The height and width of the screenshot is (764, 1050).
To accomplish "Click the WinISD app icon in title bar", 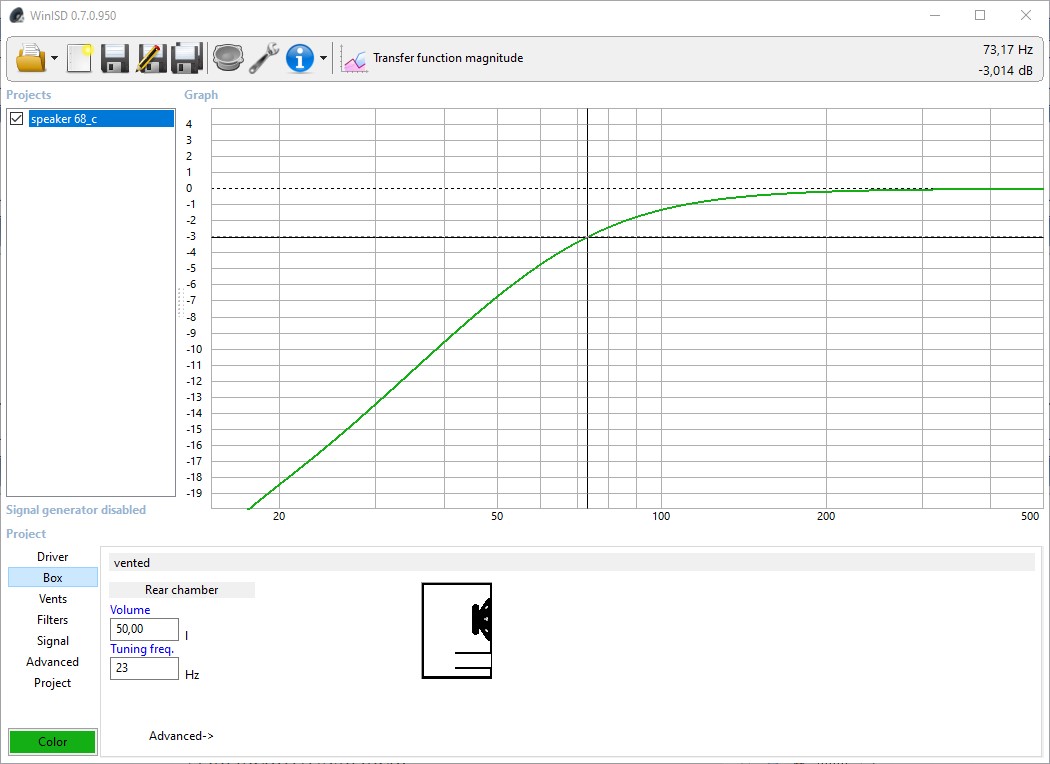I will tap(16, 15).
